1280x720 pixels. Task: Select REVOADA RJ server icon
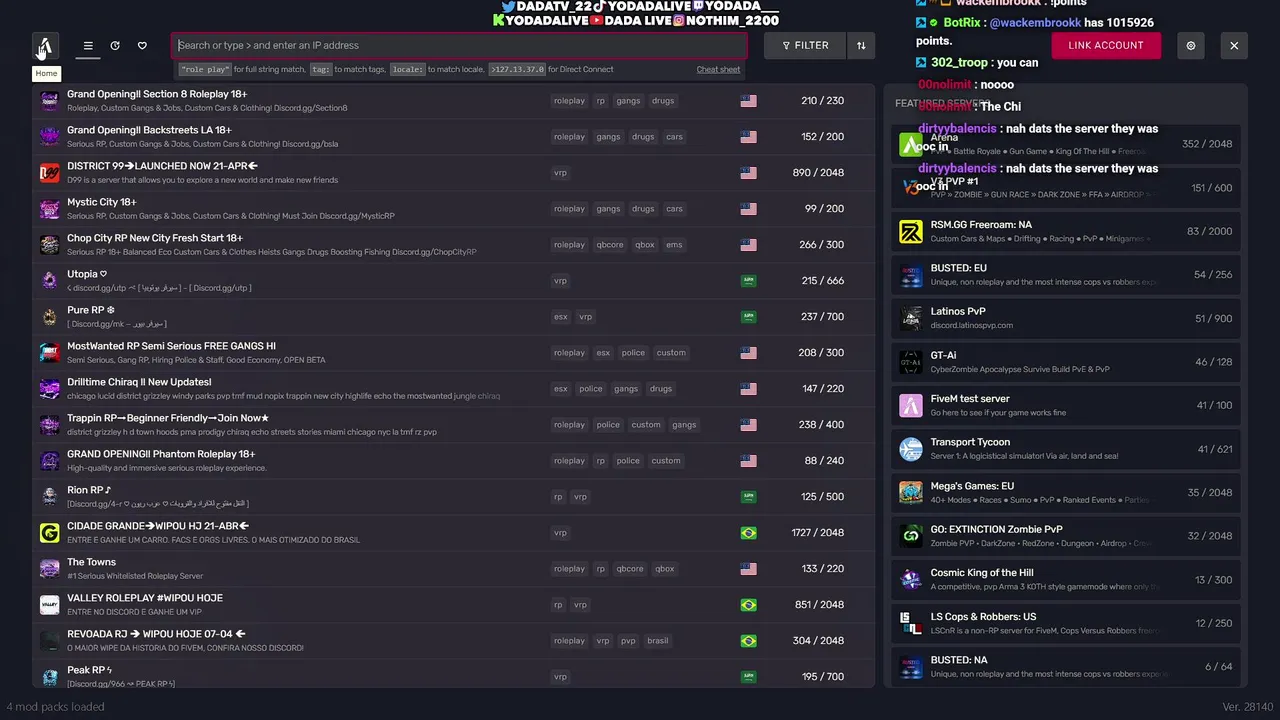(49, 641)
